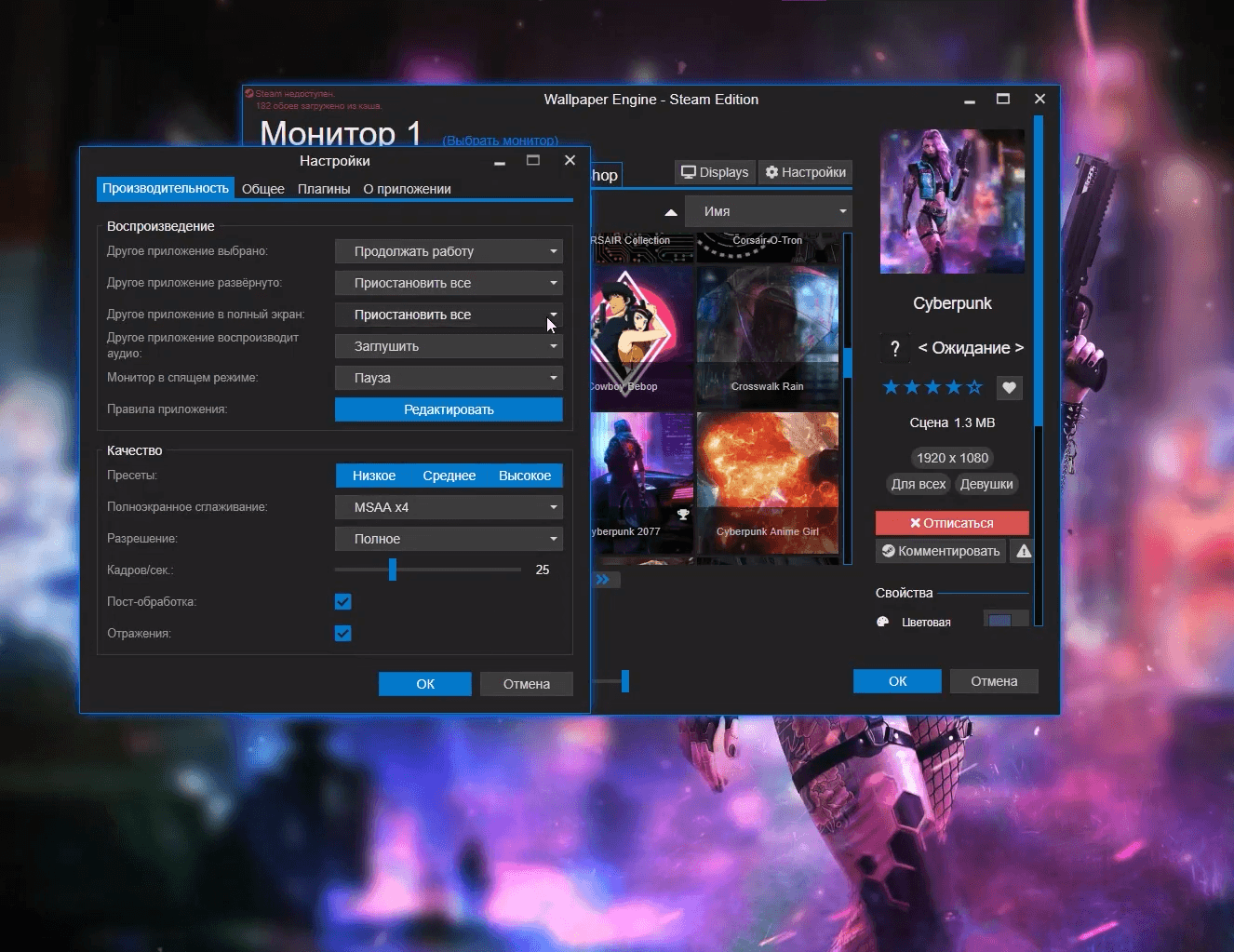1234x952 pixels.
Task: Click the 1920 x 1080 resolution tag
Action: (952, 458)
